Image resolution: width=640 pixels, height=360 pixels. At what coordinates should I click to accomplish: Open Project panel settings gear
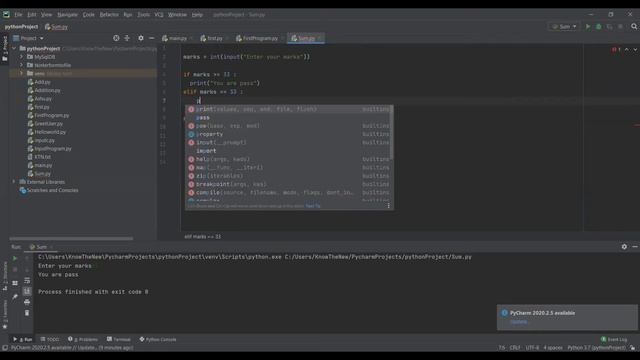click(141, 38)
